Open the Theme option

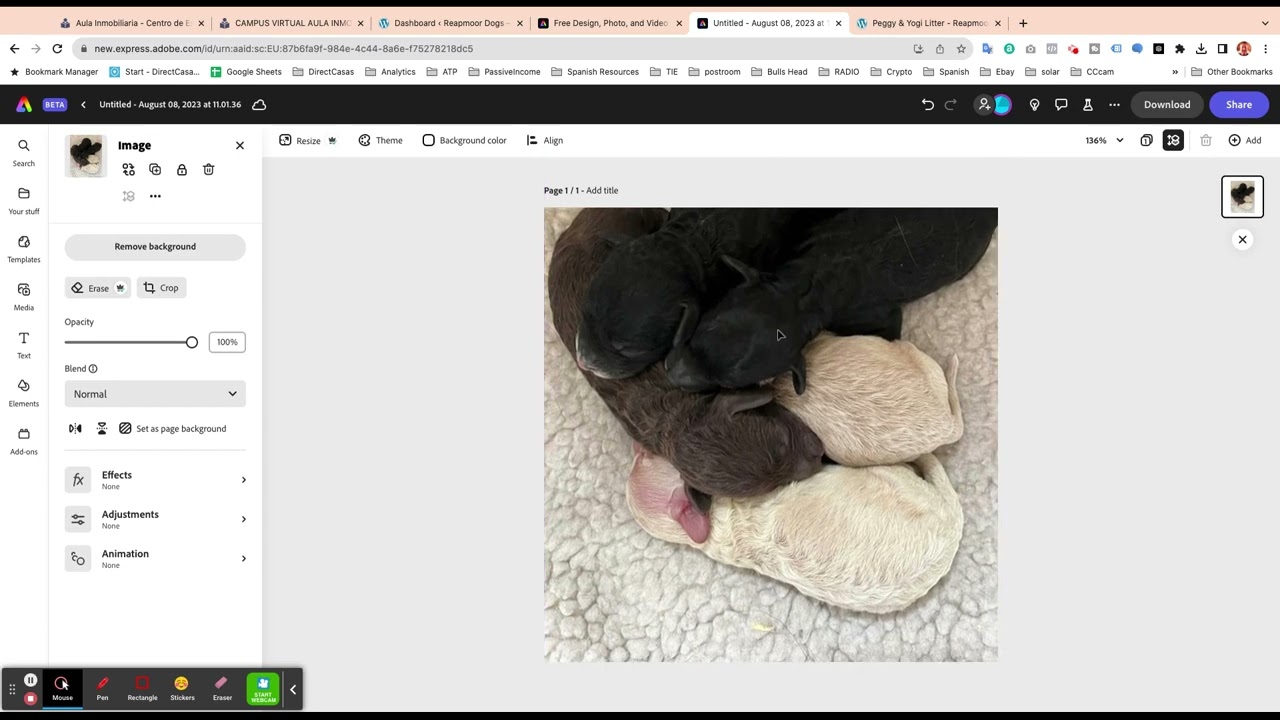pyautogui.click(x=380, y=140)
